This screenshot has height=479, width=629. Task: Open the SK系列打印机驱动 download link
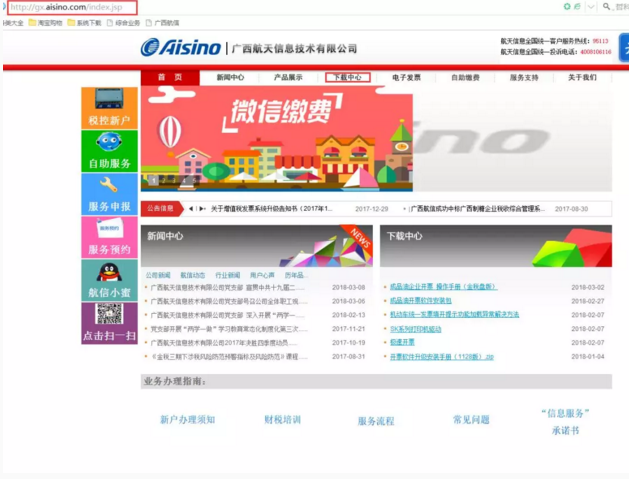[x=416, y=329]
